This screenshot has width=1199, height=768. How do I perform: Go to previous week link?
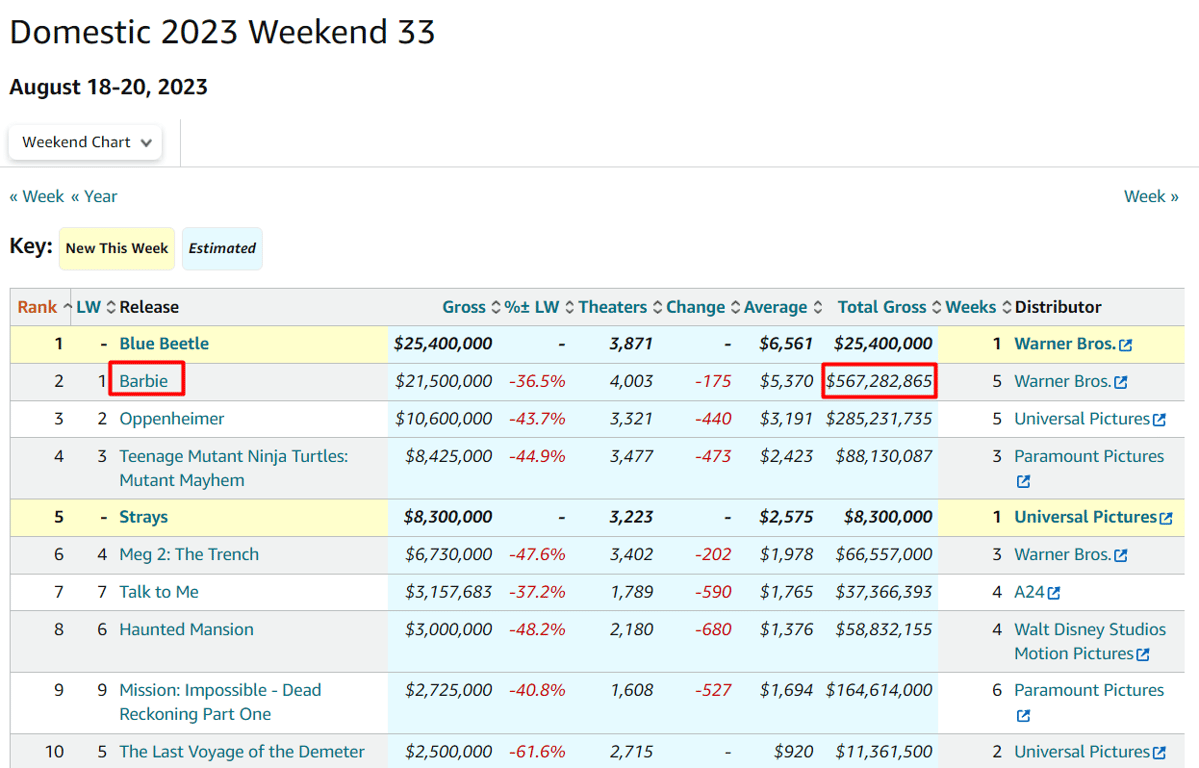(37, 196)
